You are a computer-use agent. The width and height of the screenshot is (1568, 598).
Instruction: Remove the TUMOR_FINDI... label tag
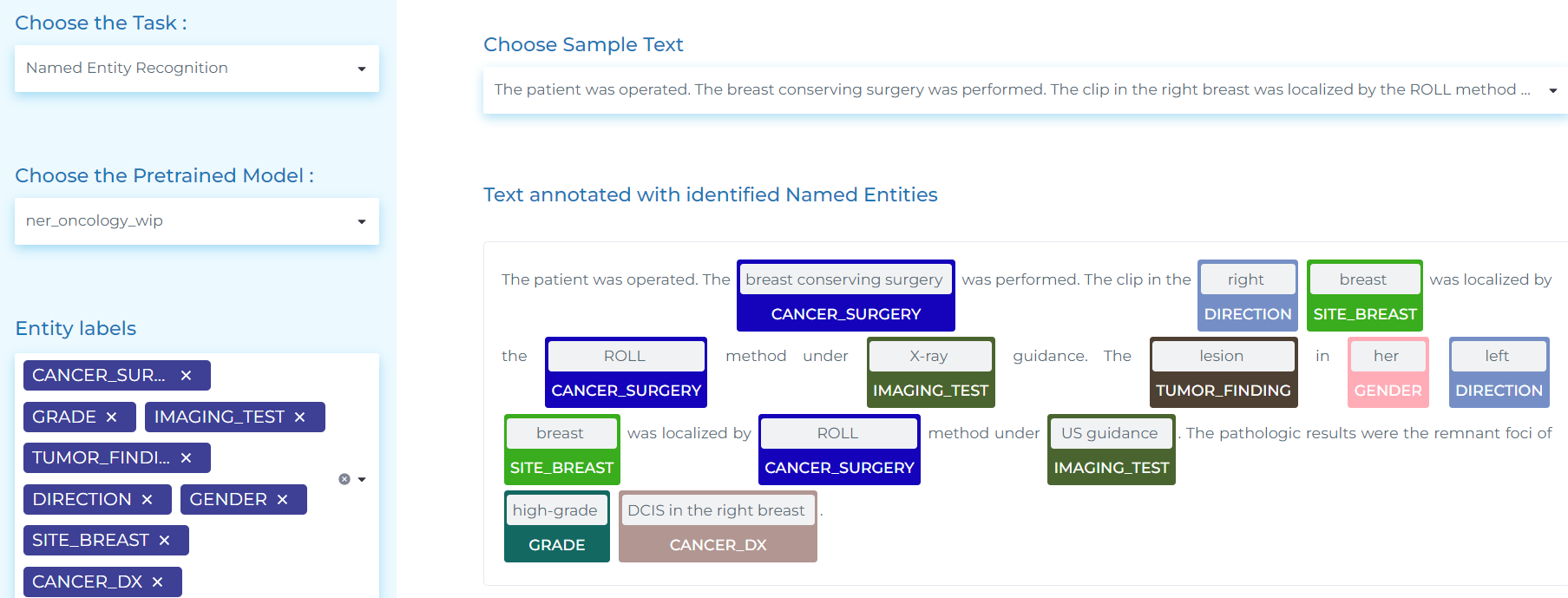(x=186, y=458)
